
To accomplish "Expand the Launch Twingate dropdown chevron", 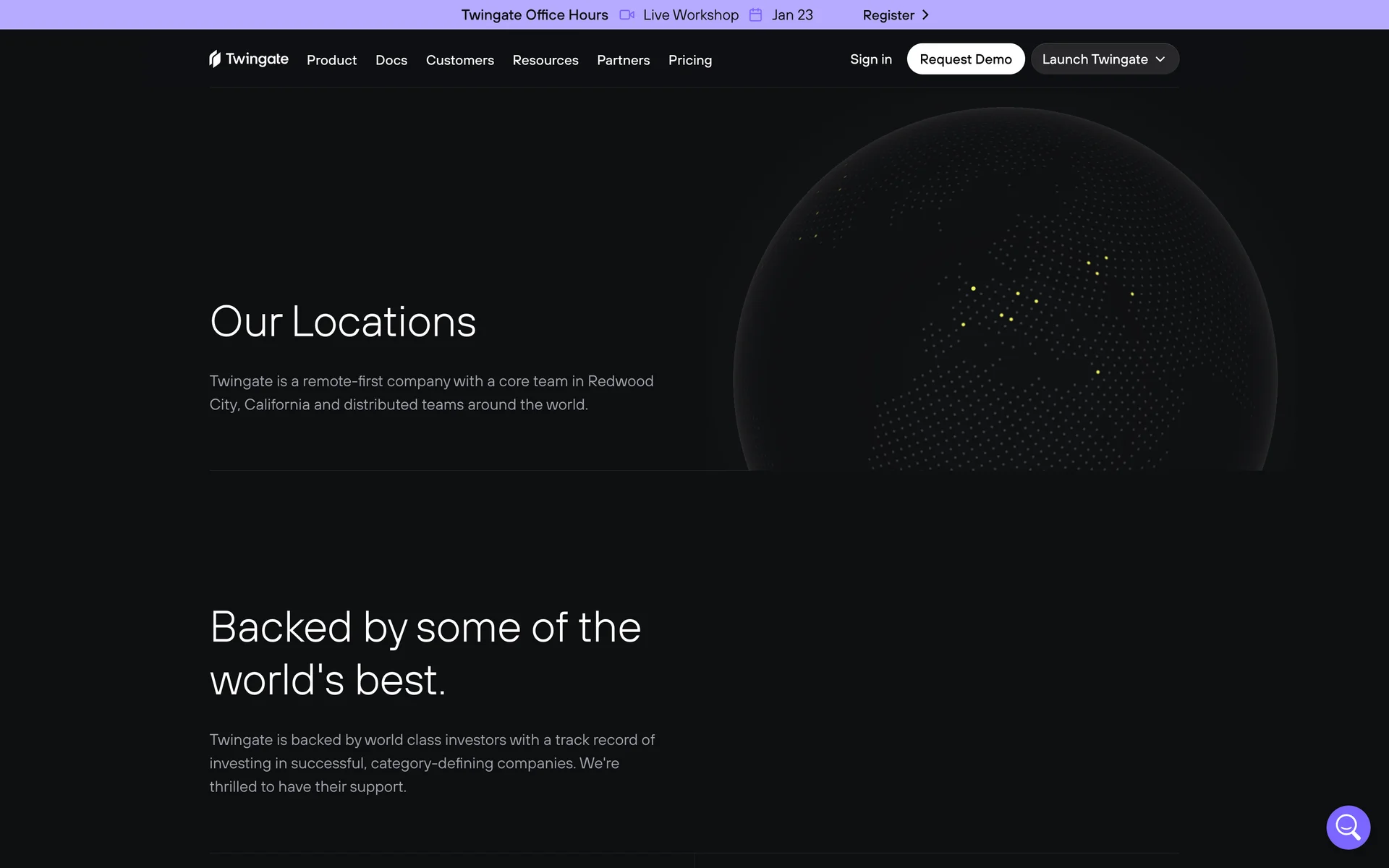I will (1160, 59).
